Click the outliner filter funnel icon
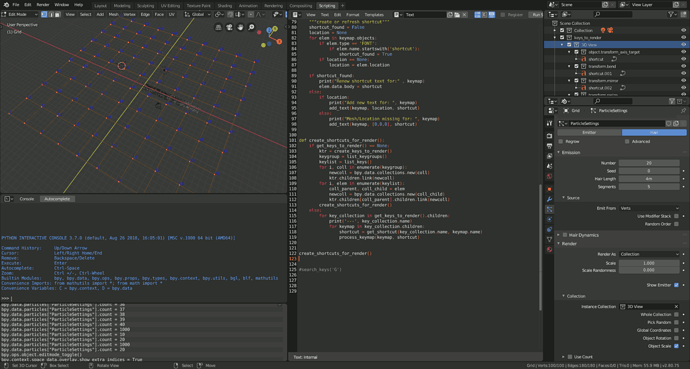This screenshot has height=369, width=690. pos(671,15)
